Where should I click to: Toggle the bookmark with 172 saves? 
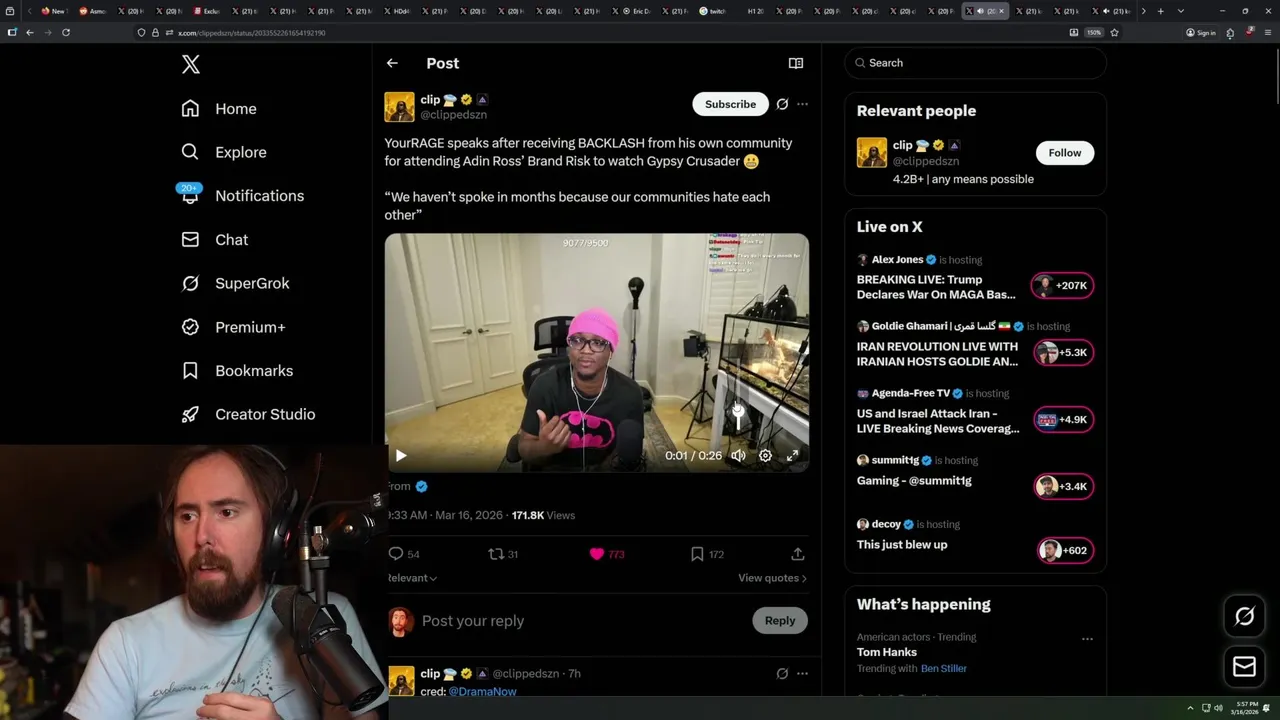tap(697, 554)
